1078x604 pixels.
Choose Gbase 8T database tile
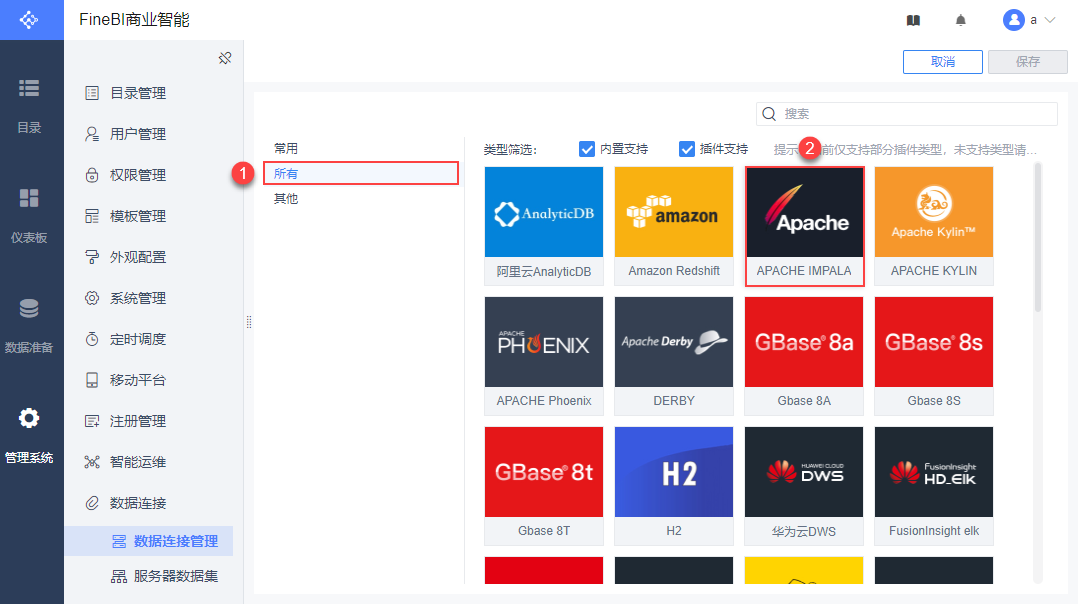544,485
